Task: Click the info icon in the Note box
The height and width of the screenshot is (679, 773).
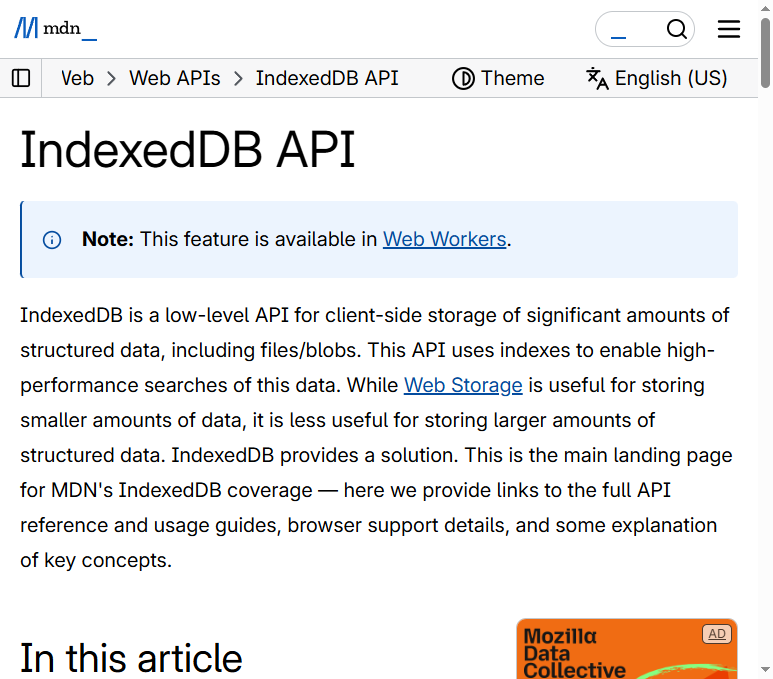Action: pos(52,240)
